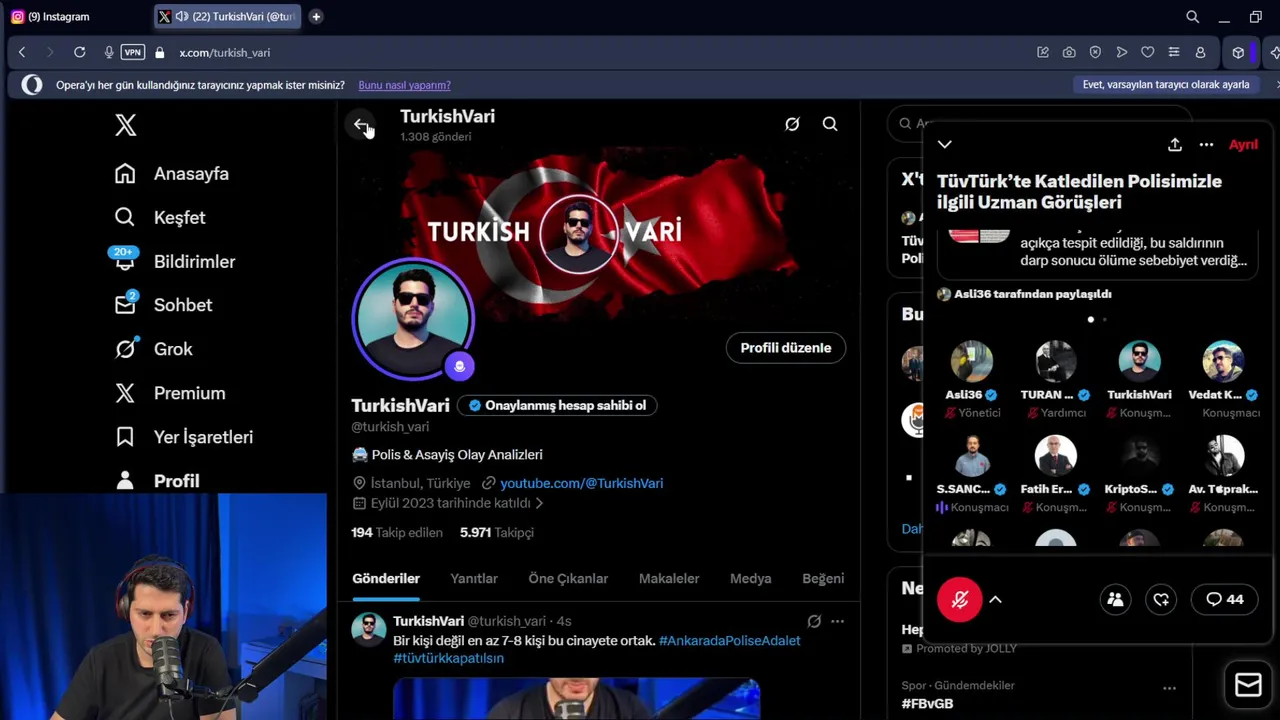Select TurkishVari speaker avatar in Space

pyautogui.click(x=1139, y=362)
